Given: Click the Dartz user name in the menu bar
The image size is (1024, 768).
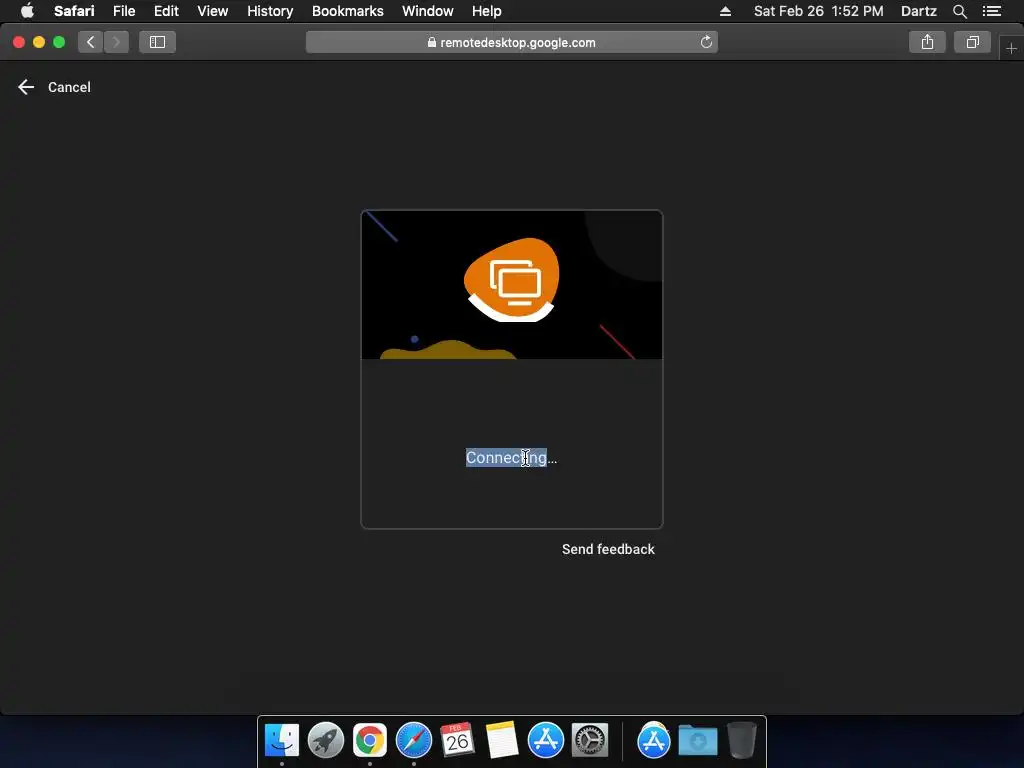Looking at the screenshot, I should pyautogui.click(x=919, y=11).
